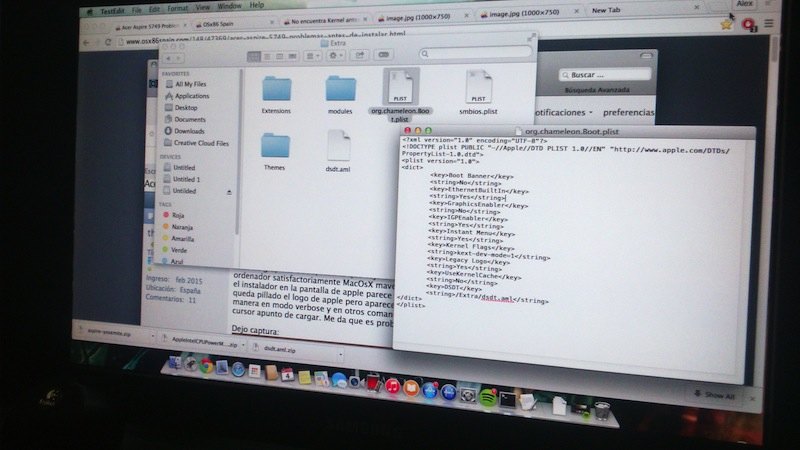Switch Finder to column view
Screen dimensions: 800x450
tap(280, 57)
